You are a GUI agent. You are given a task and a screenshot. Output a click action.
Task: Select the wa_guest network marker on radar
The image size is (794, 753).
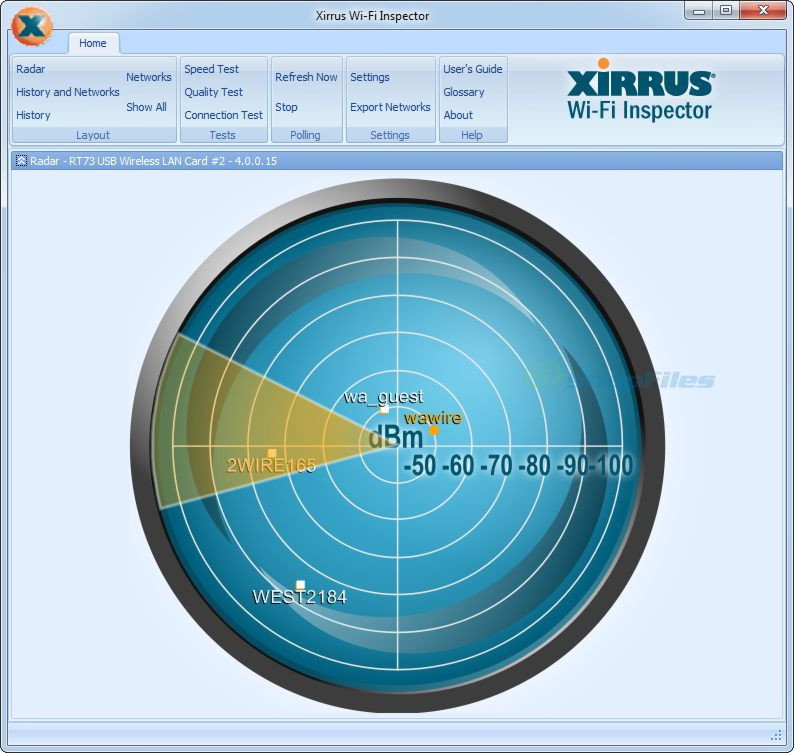(384, 409)
